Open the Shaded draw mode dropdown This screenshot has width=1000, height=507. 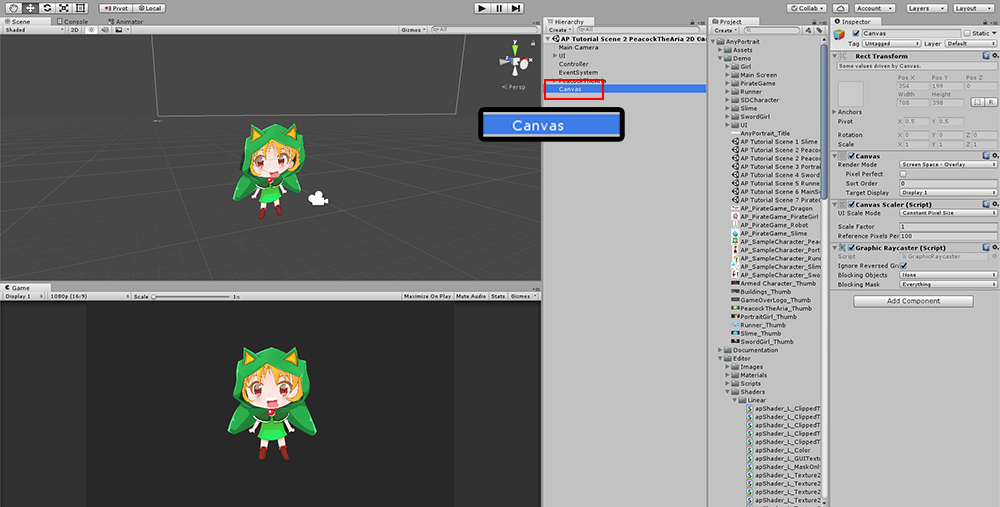coord(33,29)
